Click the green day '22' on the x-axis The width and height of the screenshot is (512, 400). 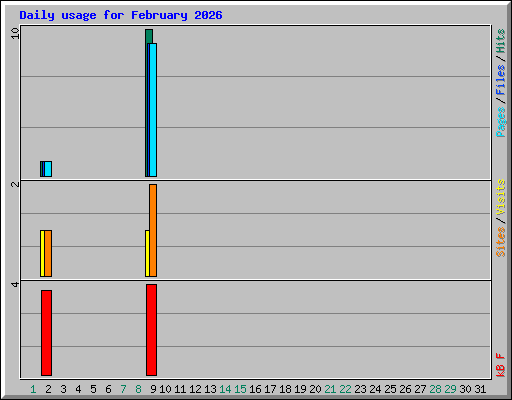(345, 389)
